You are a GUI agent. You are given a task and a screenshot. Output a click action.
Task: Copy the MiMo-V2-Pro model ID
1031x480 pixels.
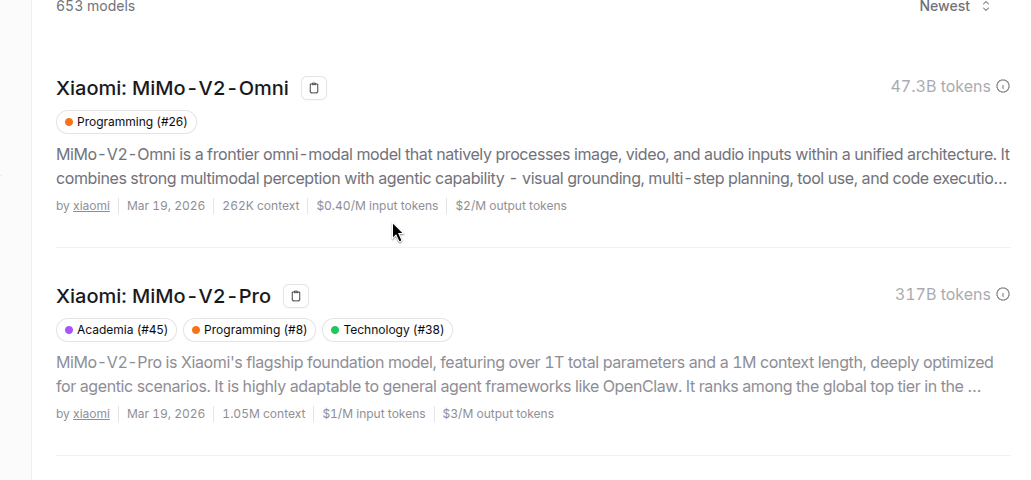click(x=296, y=296)
